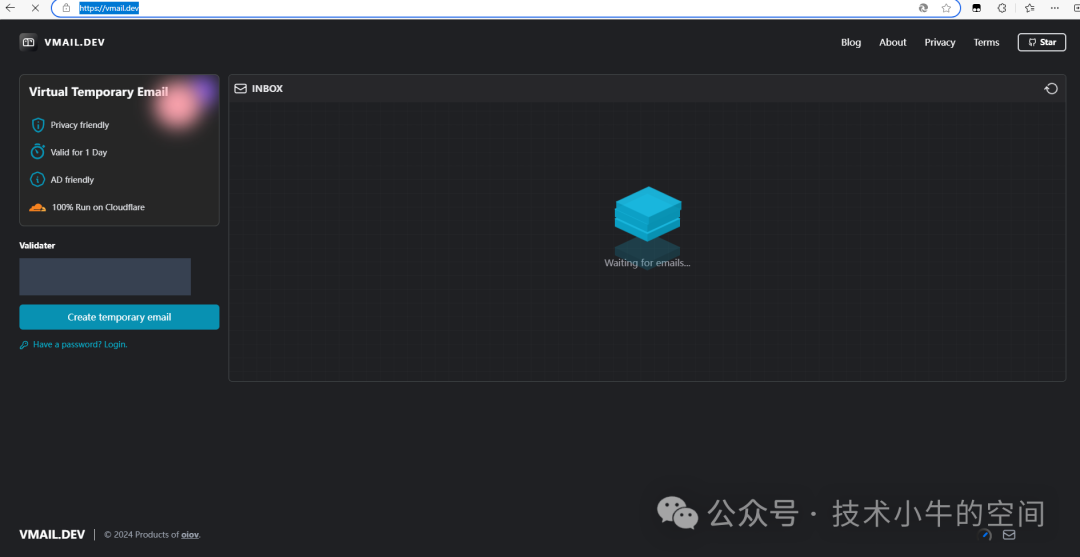Open the Tampermonkey extension icon
Image resolution: width=1080 pixels, height=557 pixels.
pyautogui.click(x=977, y=8)
